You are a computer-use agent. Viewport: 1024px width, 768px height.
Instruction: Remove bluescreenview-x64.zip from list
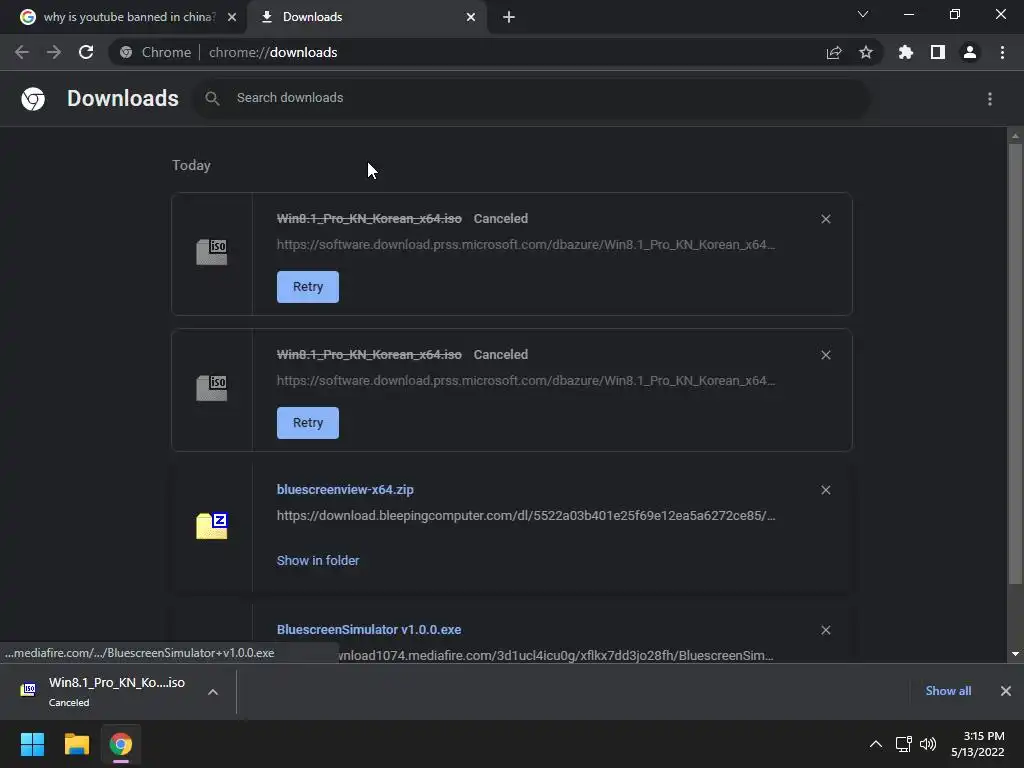pos(826,490)
